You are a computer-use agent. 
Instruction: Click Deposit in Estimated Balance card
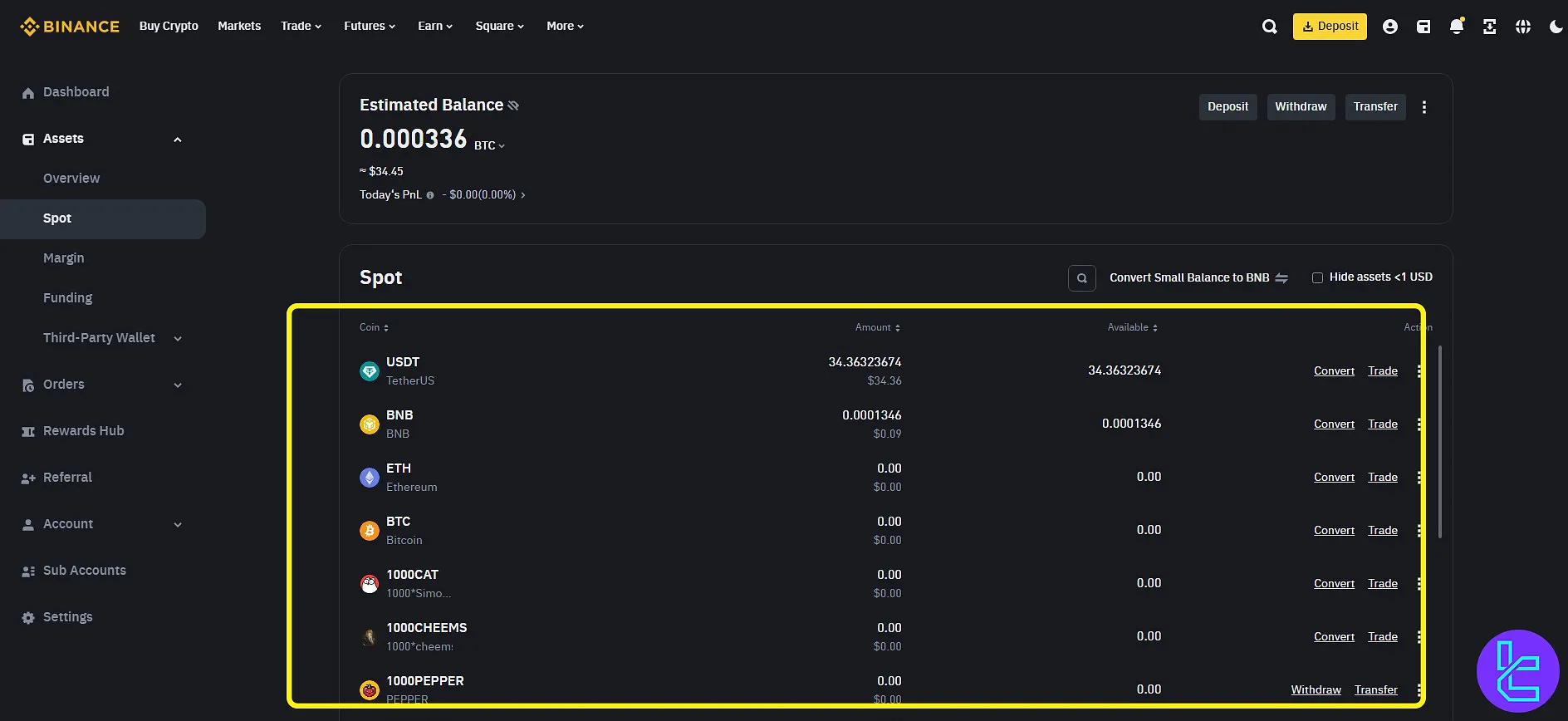point(1227,107)
